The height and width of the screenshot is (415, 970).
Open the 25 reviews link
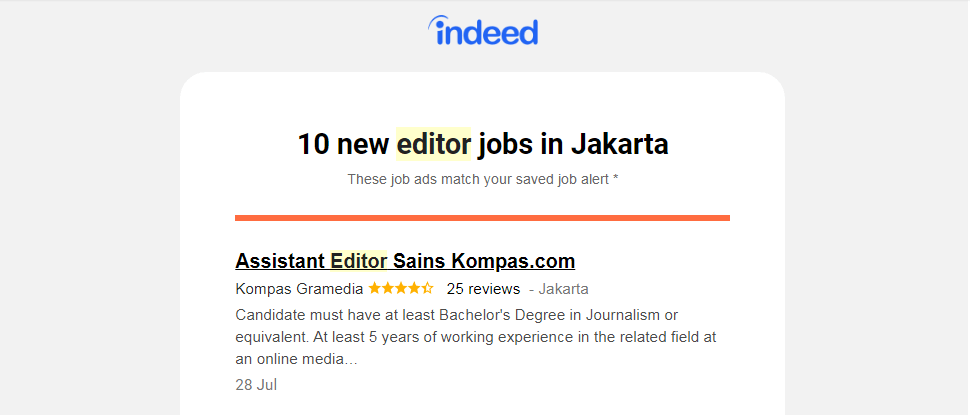tap(483, 289)
